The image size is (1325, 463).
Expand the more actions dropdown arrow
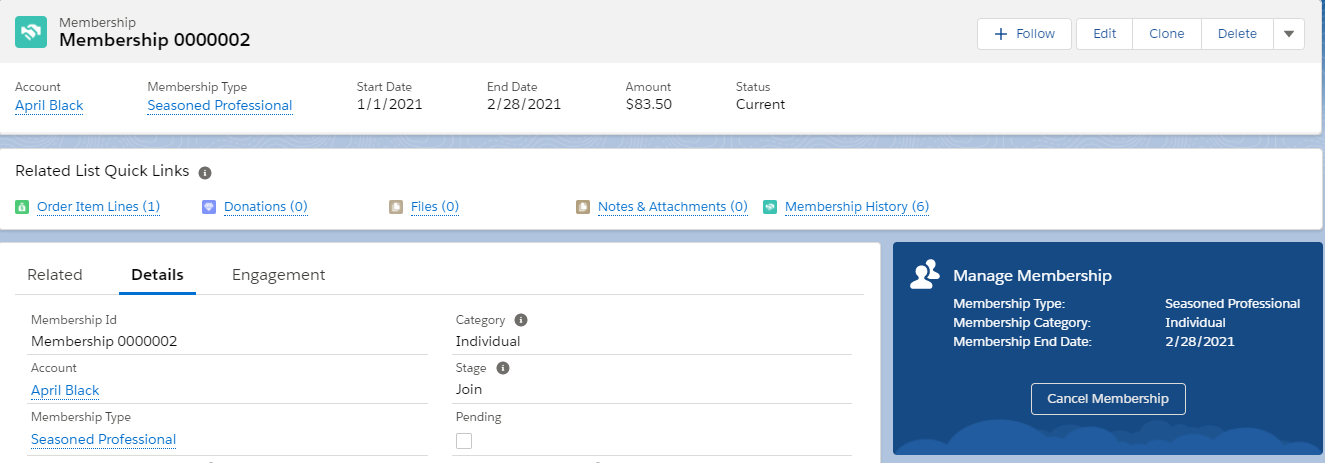tap(1288, 34)
